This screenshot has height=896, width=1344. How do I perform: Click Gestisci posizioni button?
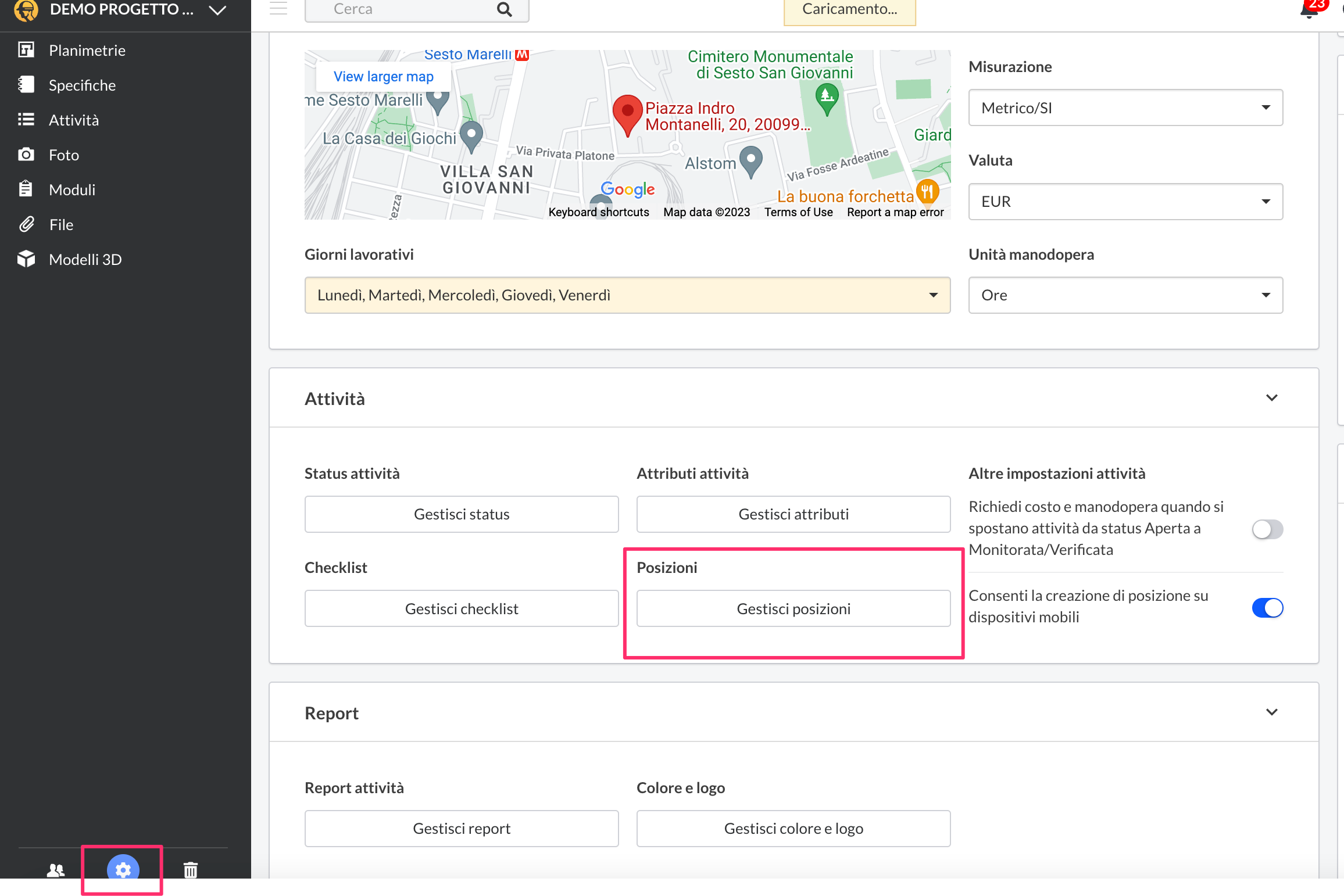click(x=793, y=608)
